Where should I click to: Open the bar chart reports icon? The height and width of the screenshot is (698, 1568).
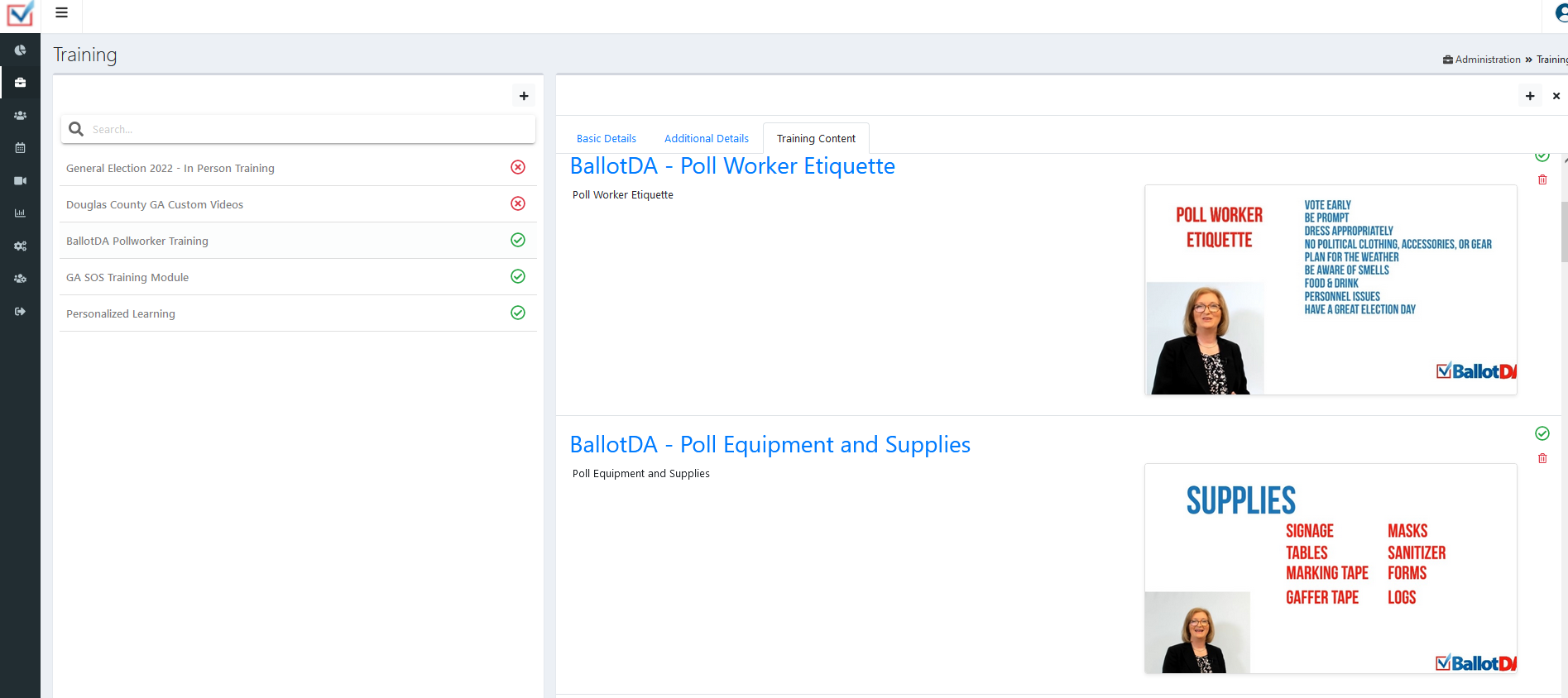click(20, 213)
